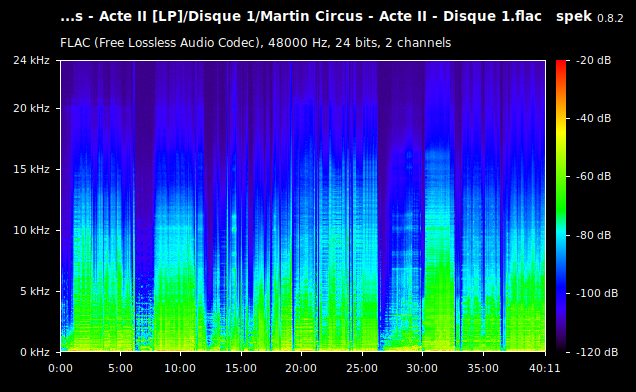Click the dB color scale bar
The height and width of the screenshot is (392, 636).
pyautogui.click(x=561, y=206)
